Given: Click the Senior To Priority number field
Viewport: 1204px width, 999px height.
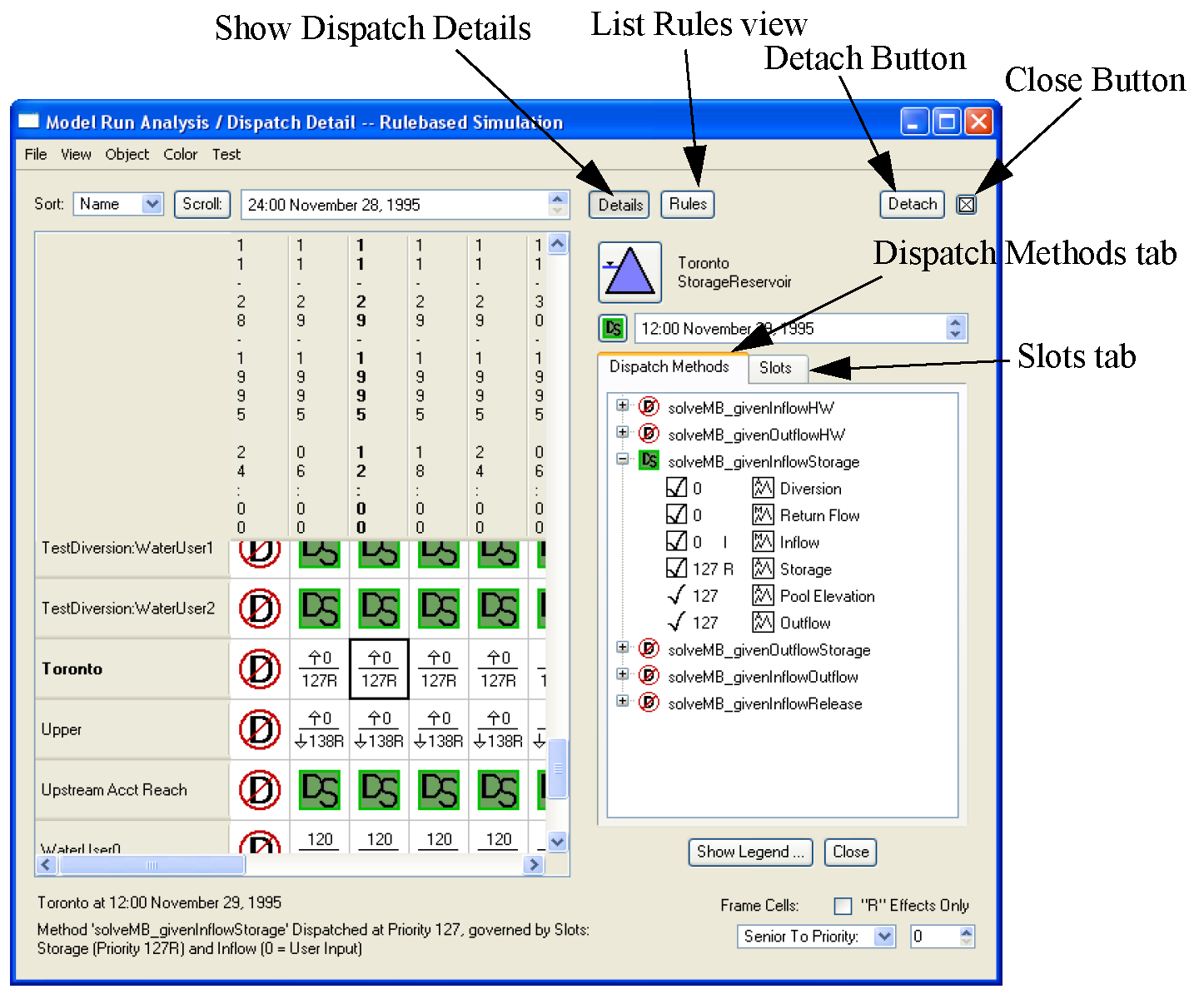Looking at the screenshot, I should [x=933, y=937].
